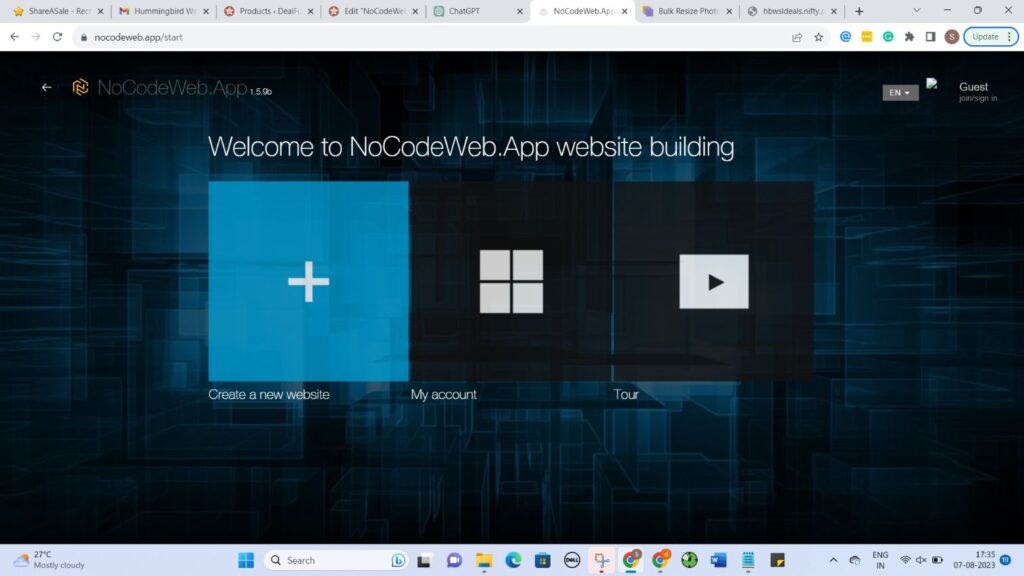Open Task View in the taskbar
The image size is (1024, 576).
[424, 560]
